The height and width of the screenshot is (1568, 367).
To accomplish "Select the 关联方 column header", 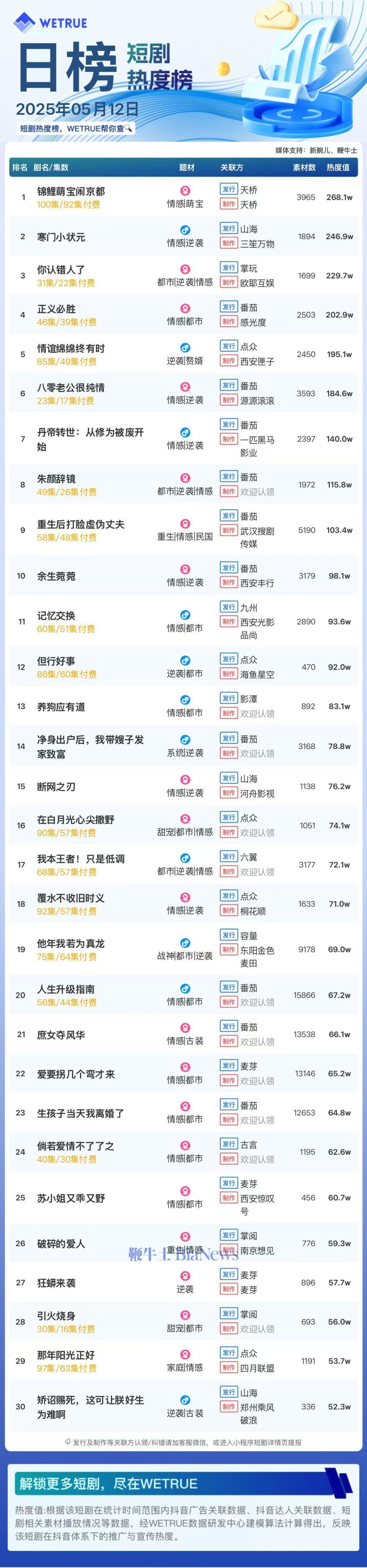I will pyautogui.click(x=232, y=168).
